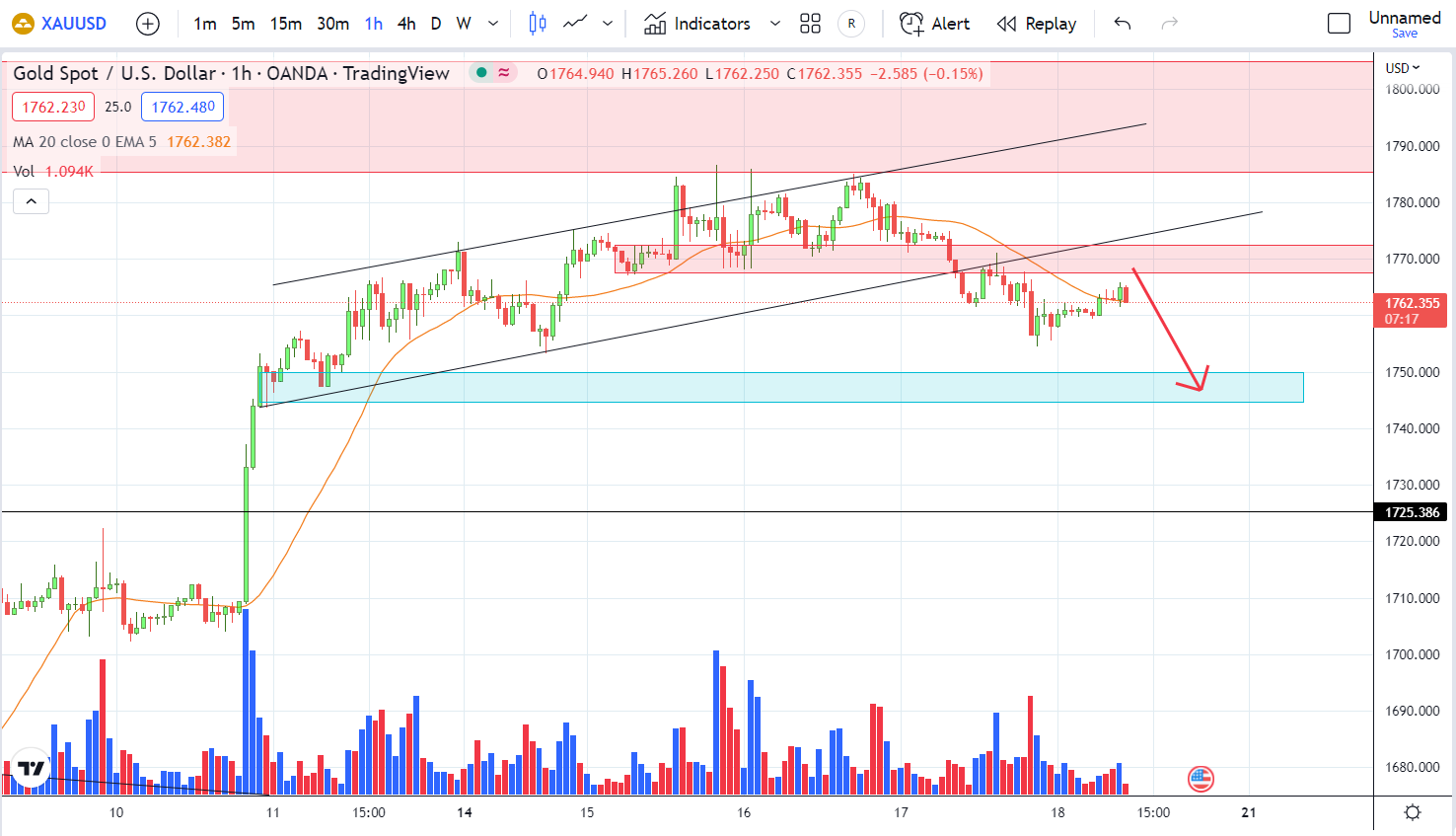The height and width of the screenshot is (836, 1456).
Task: Click the 1762.230 sell price button
Action: coord(54,107)
